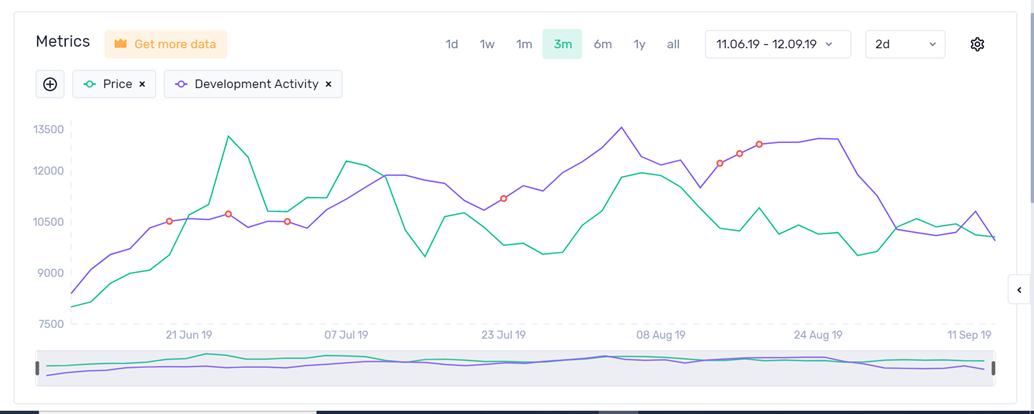
Task: Click the crown icon on Get more data
Action: (121, 44)
